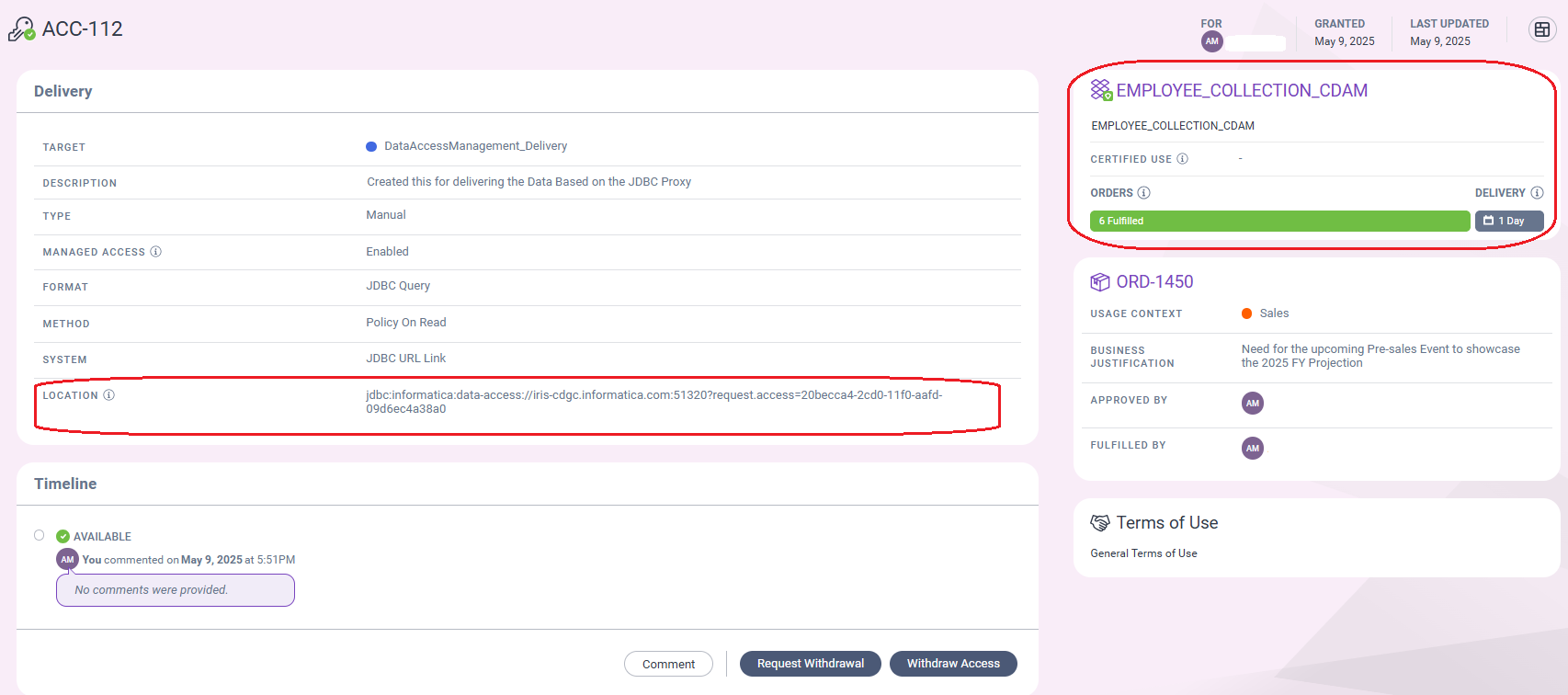Open the ORD-1450 order link

pyautogui.click(x=1154, y=282)
